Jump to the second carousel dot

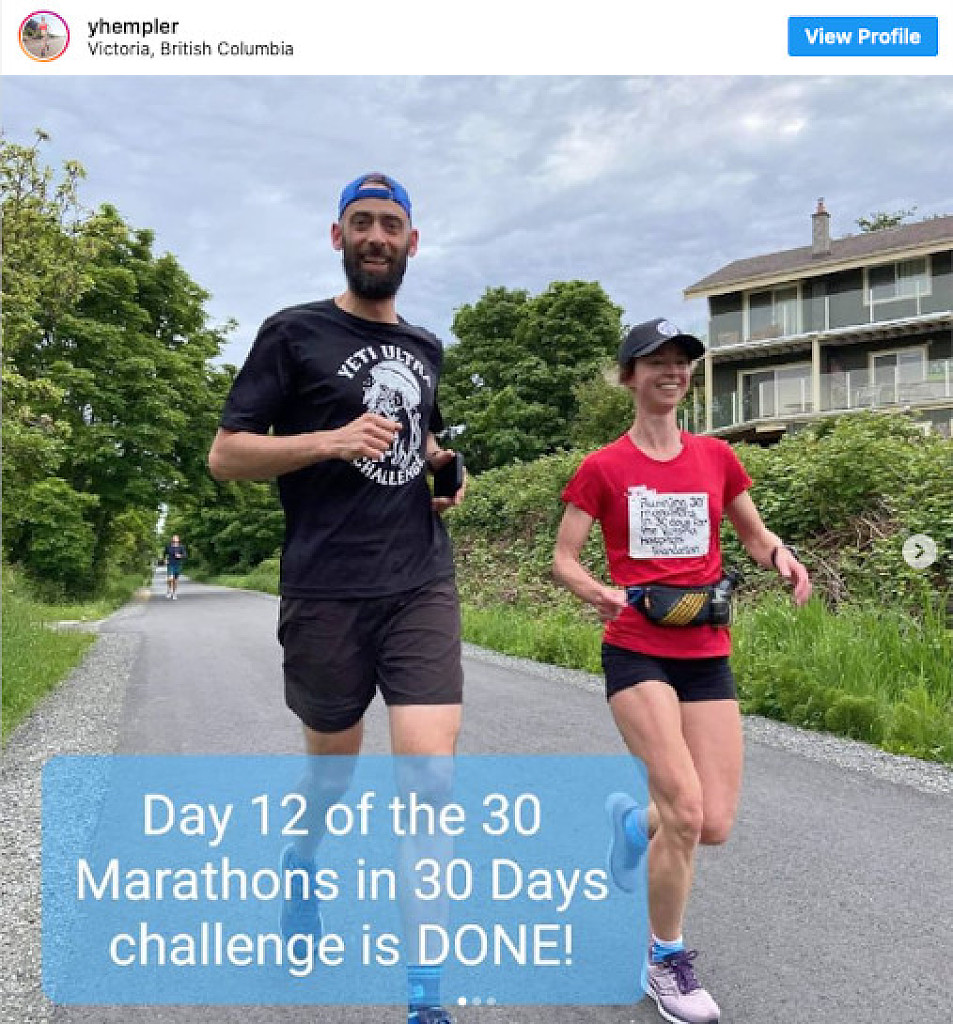point(477,1000)
